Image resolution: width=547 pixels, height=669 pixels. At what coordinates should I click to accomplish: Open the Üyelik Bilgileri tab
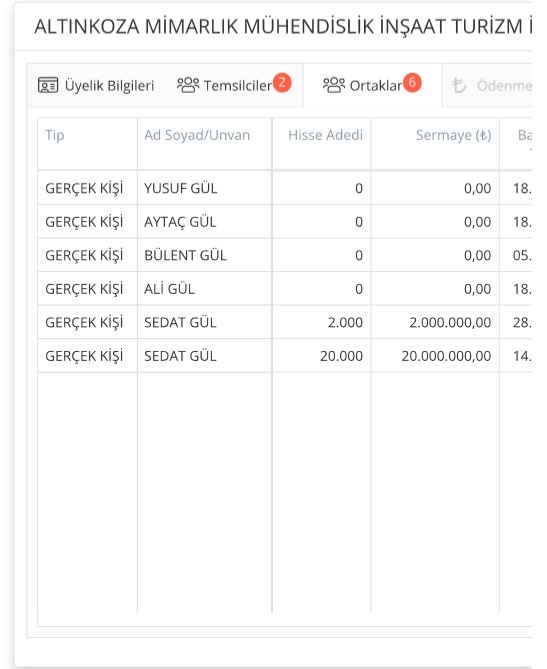(96, 85)
